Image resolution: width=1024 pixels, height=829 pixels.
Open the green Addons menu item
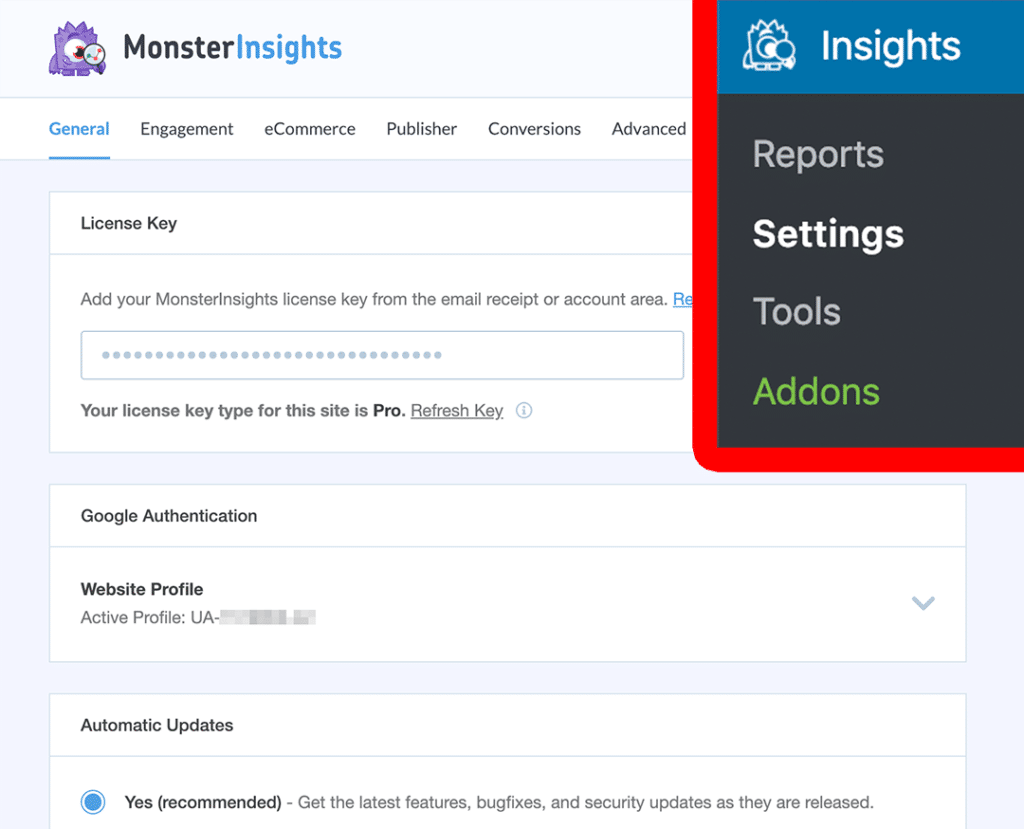pos(816,392)
